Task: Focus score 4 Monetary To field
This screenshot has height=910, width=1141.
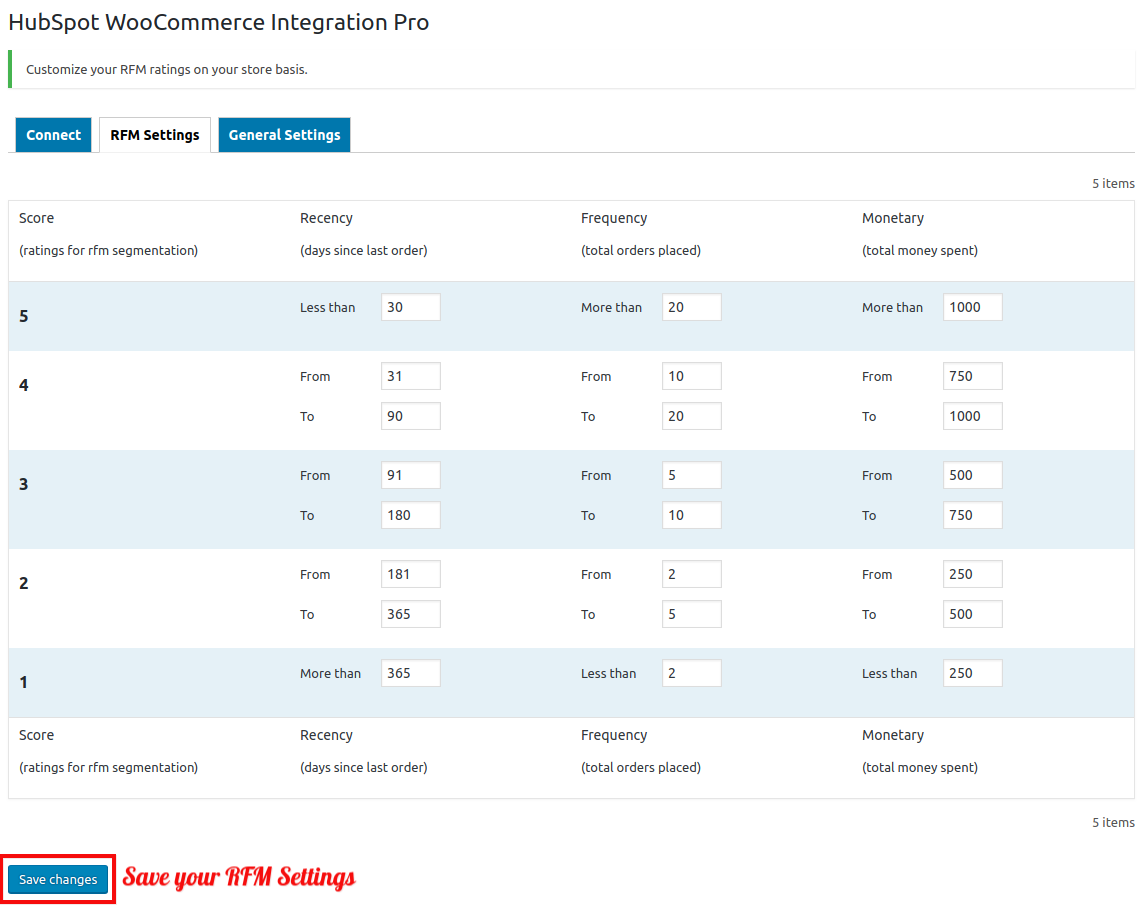Action: pos(972,416)
